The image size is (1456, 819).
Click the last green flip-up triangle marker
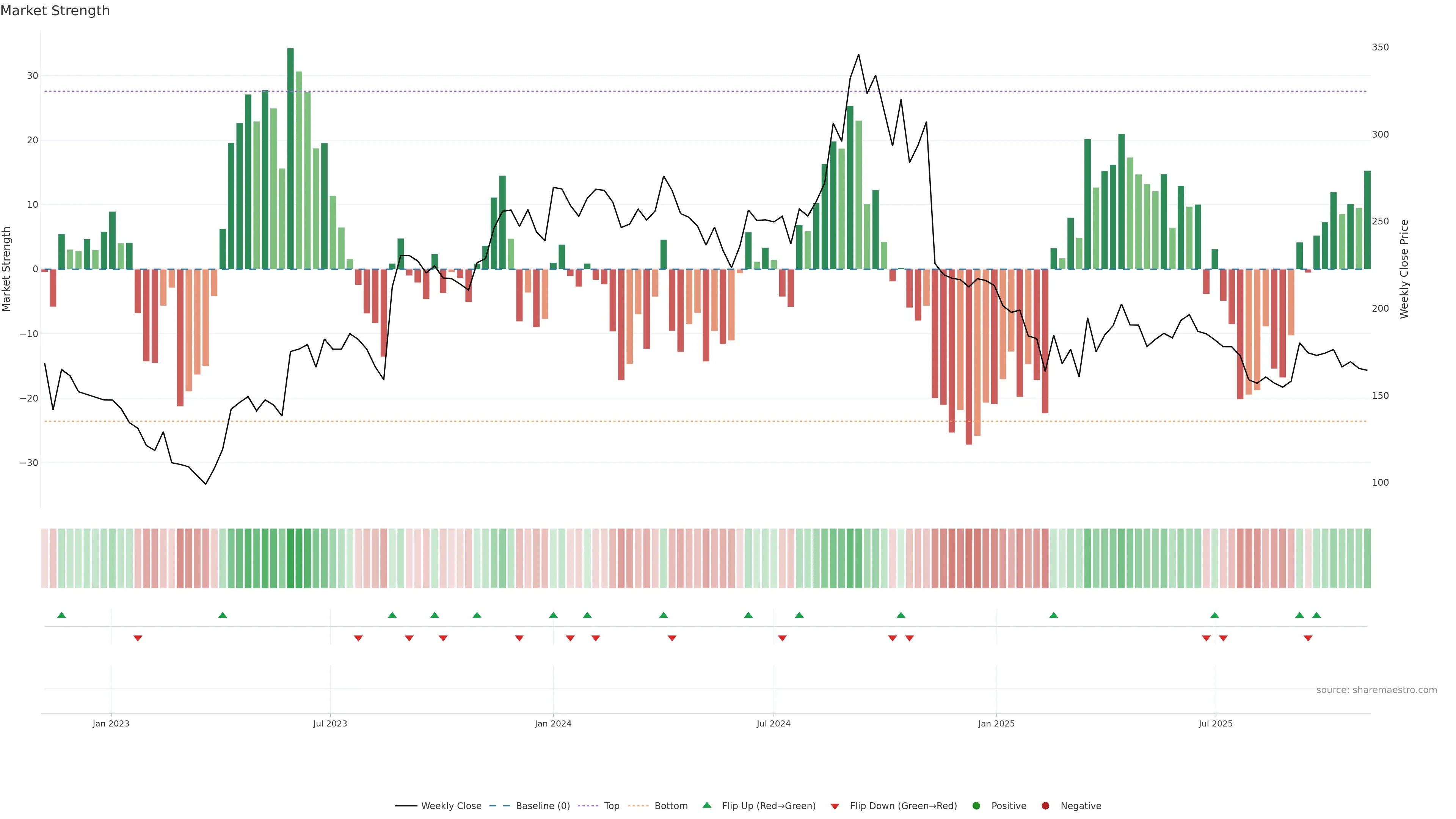tap(1316, 615)
